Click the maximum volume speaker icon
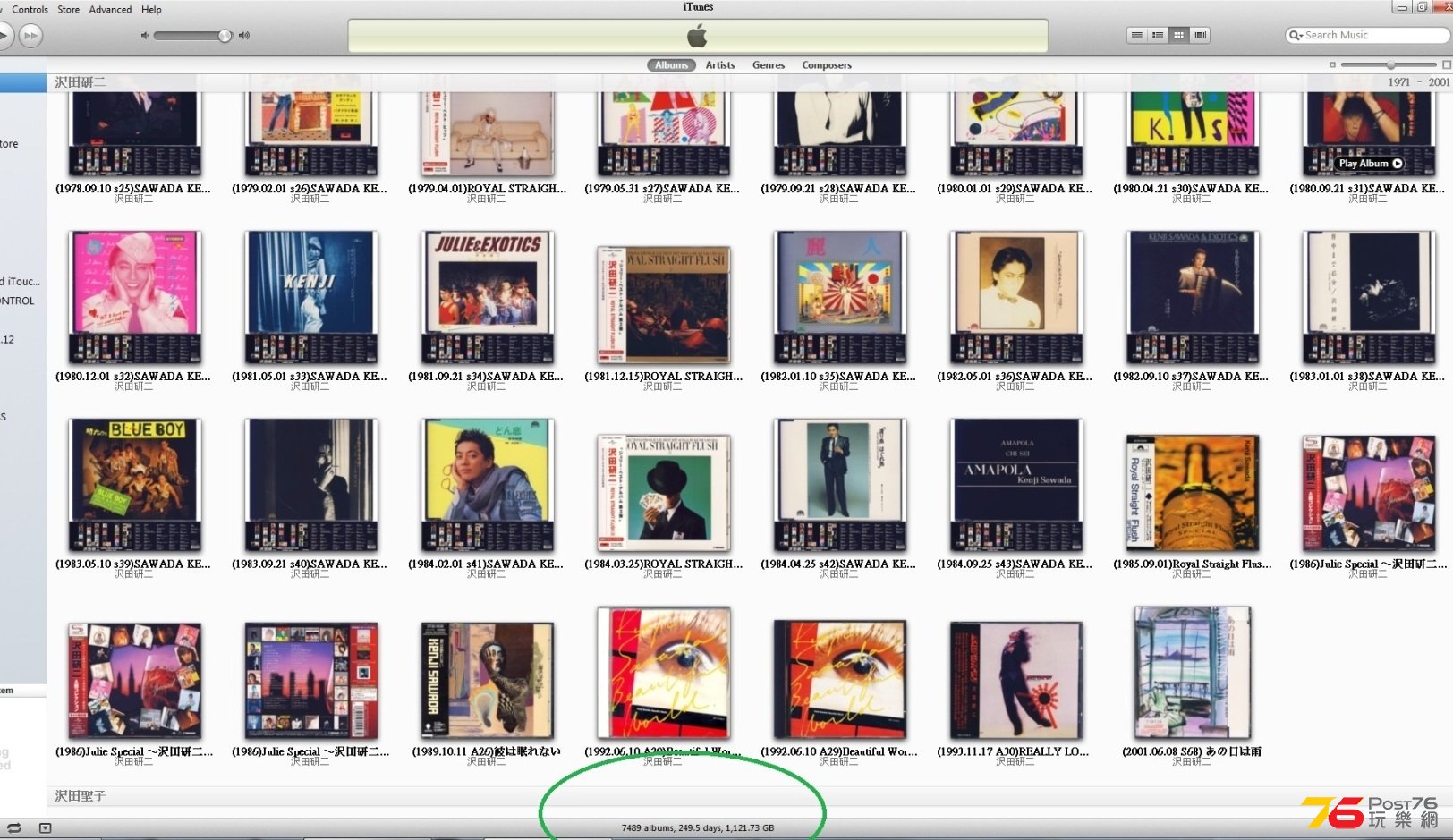 (x=244, y=36)
